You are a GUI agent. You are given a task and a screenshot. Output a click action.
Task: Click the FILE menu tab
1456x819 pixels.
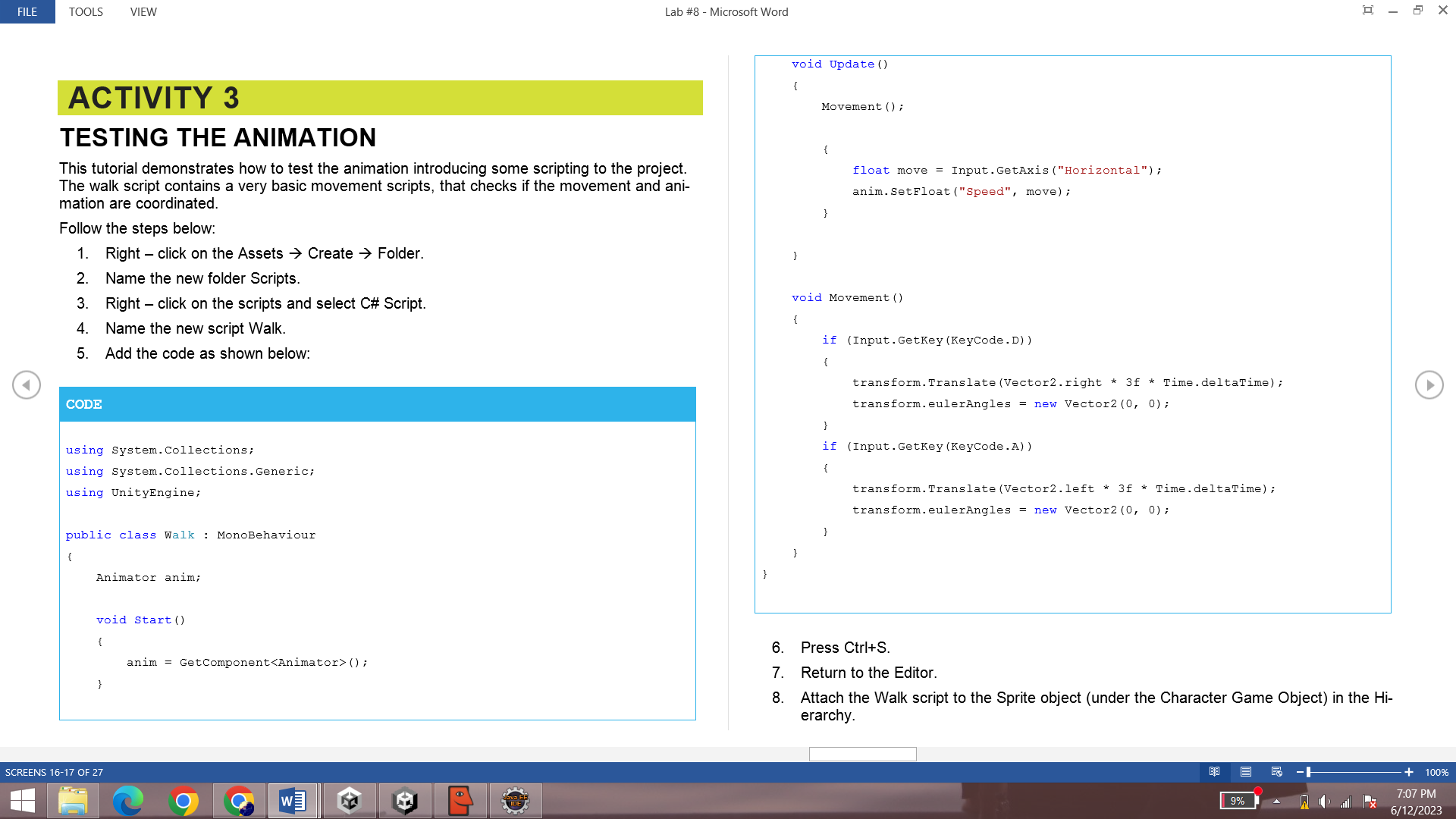tap(27, 11)
